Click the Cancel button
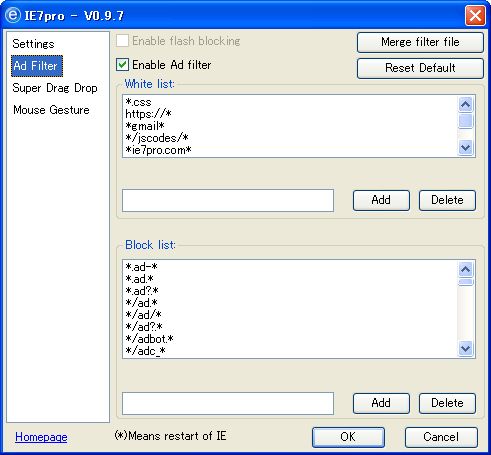The width and height of the screenshot is (491, 455). 441,437
